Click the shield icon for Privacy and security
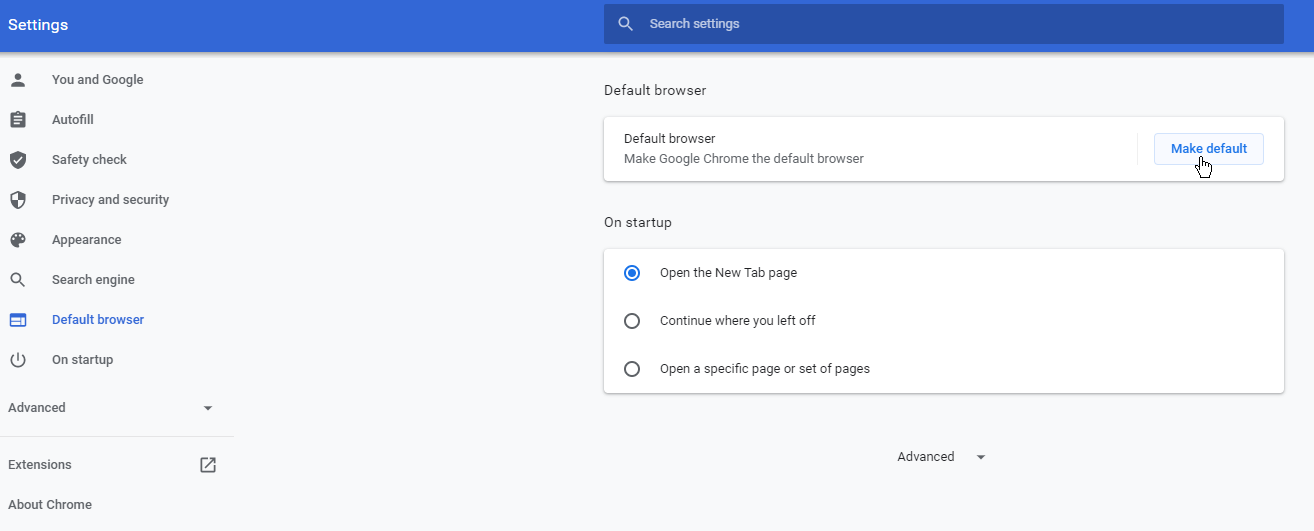The image size is (1314, 531). [x=18, y=200]
